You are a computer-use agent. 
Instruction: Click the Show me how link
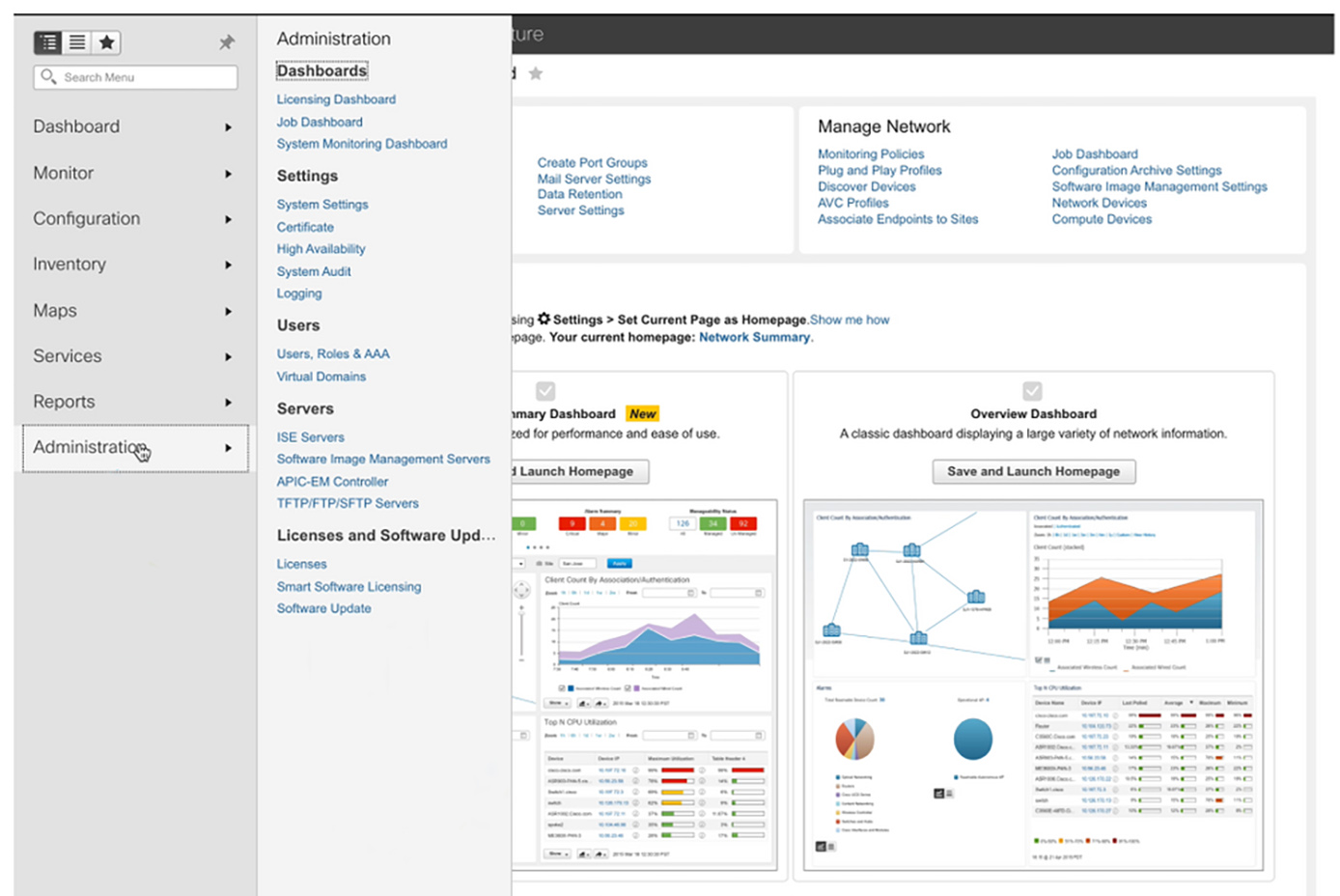850,320
